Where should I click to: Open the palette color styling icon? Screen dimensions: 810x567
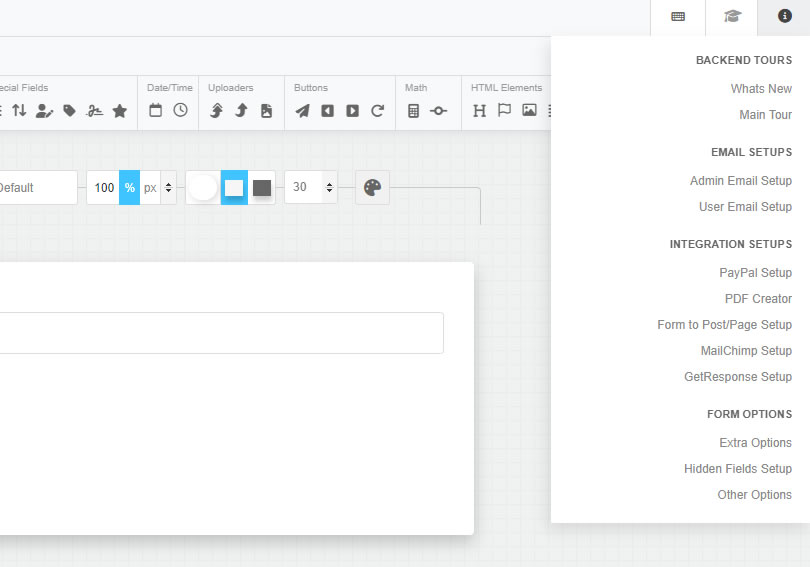pos(372,187)
